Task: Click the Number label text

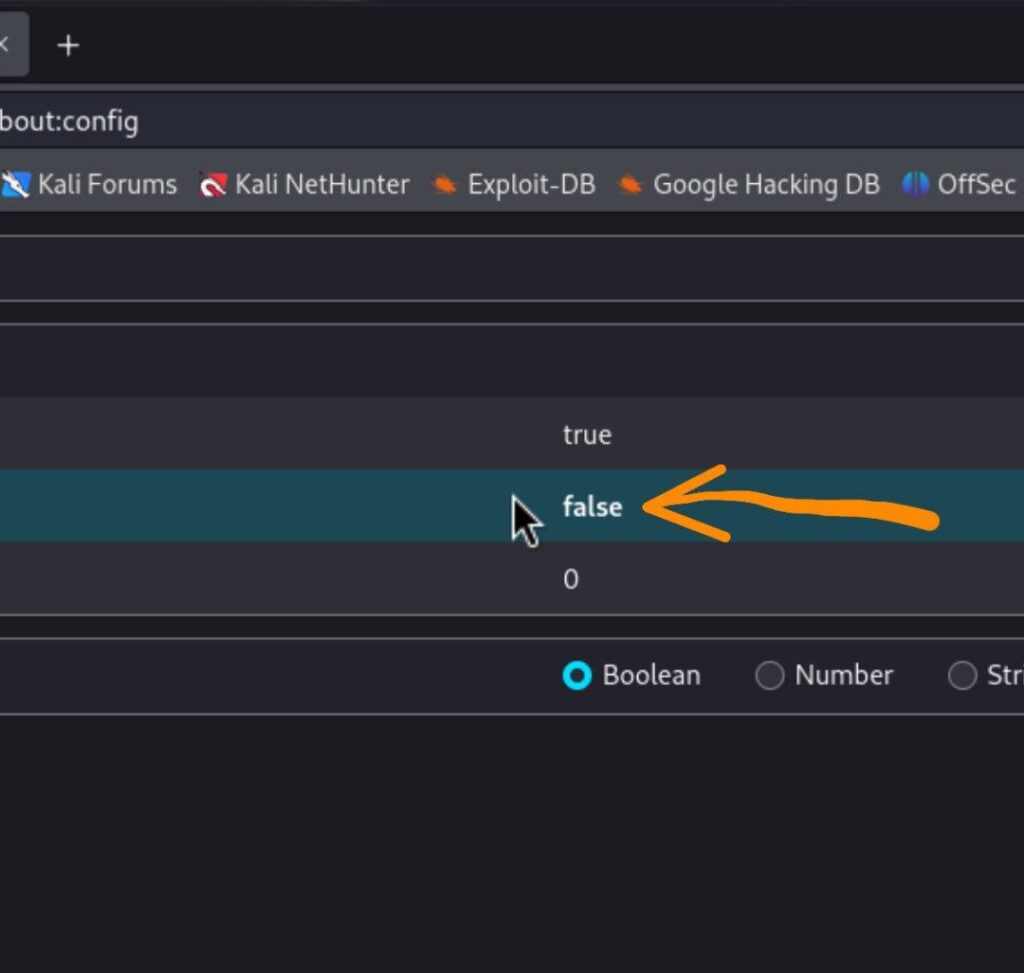Action: 843,676
